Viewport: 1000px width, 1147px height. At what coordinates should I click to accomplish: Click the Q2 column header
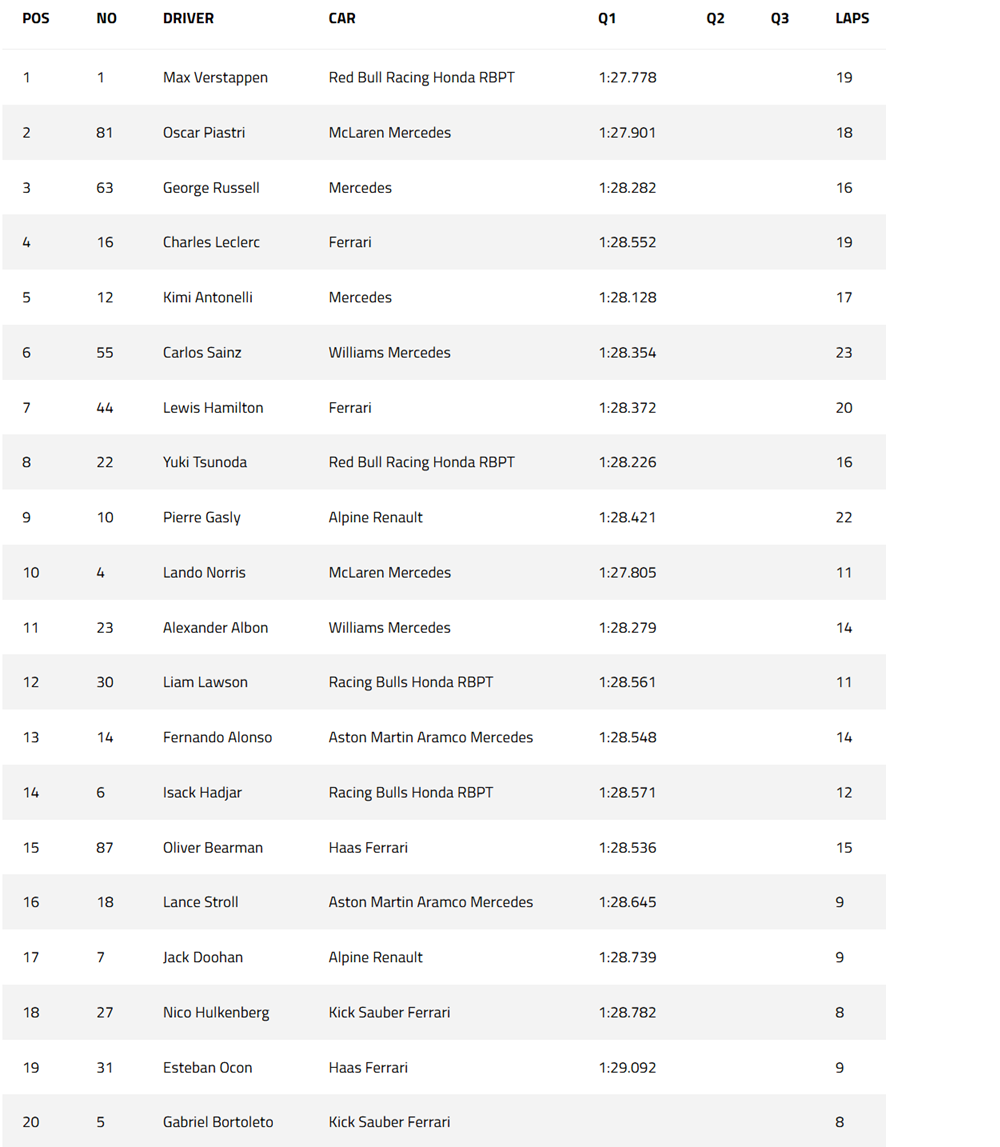click(715, 19)
